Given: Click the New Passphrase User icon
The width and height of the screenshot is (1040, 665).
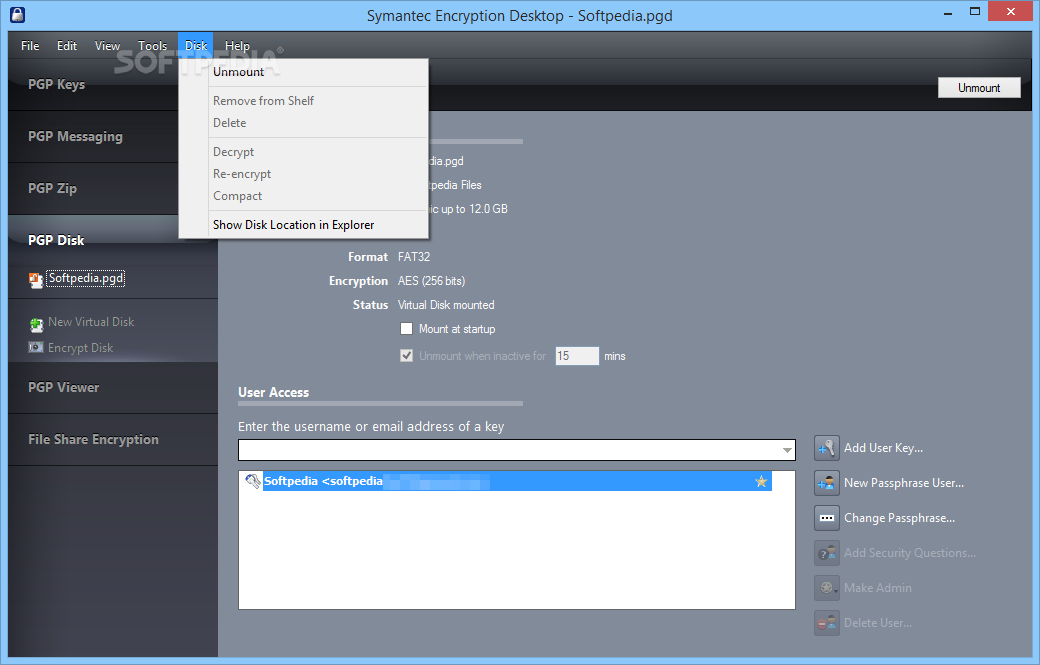Looking at the screenshot, I should pos(826,483).
